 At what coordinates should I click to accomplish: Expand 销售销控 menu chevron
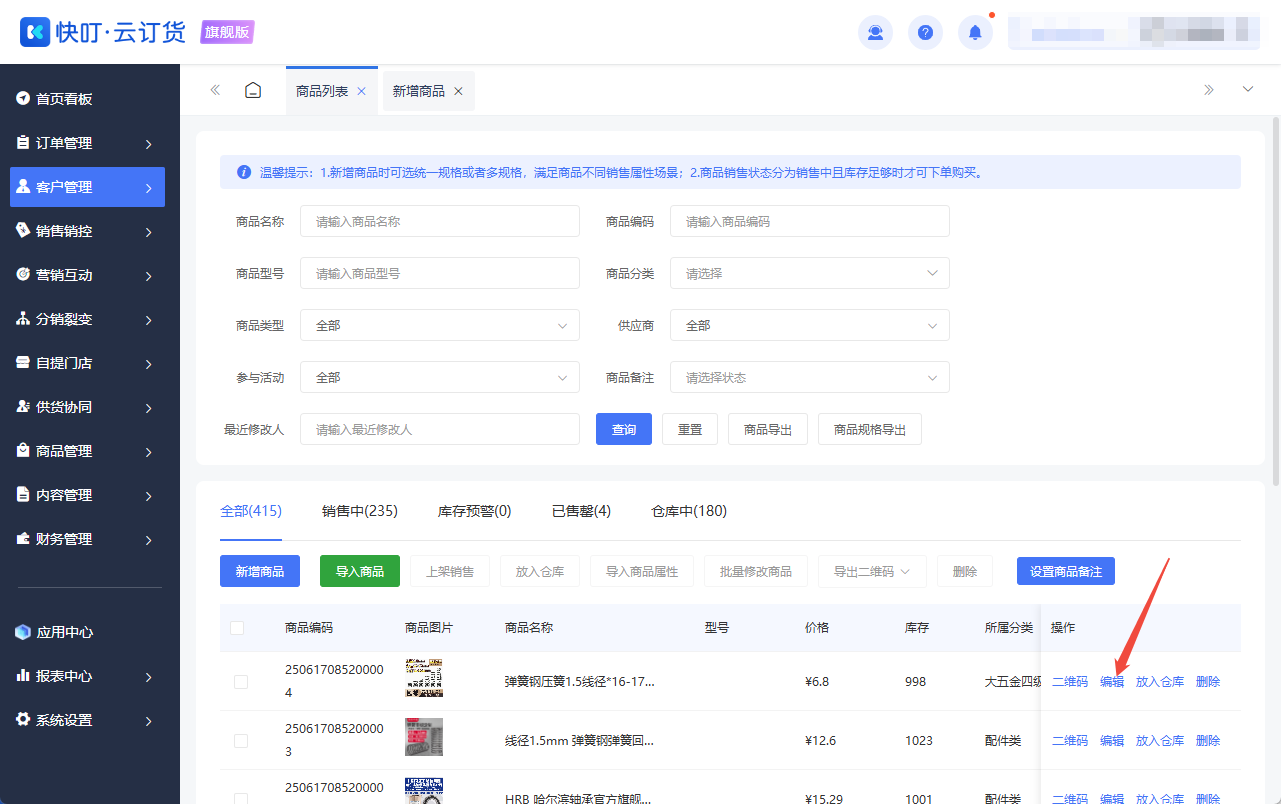(x=148, y=232)
